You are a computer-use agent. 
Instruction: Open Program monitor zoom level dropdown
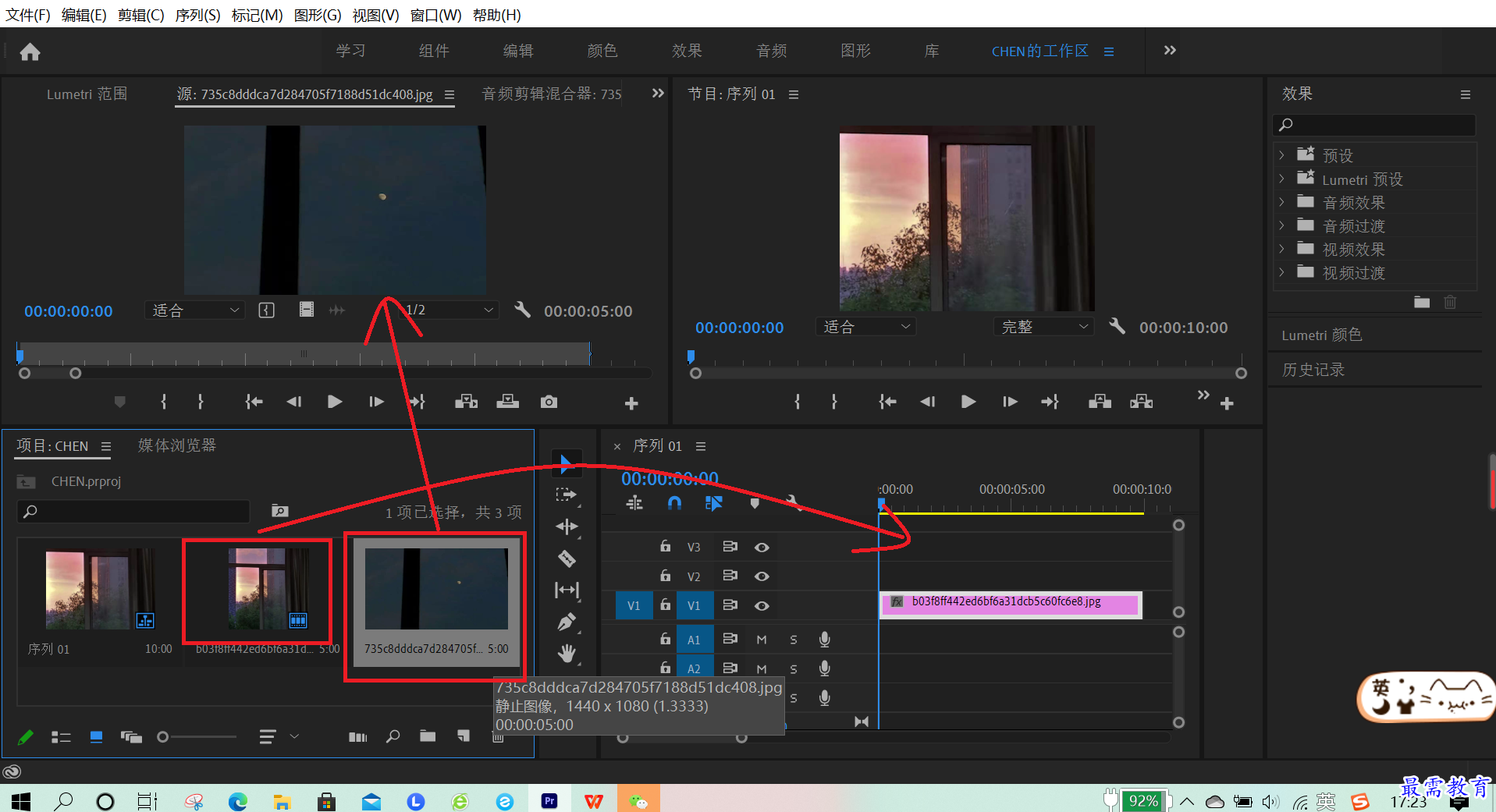pos(865,327)
